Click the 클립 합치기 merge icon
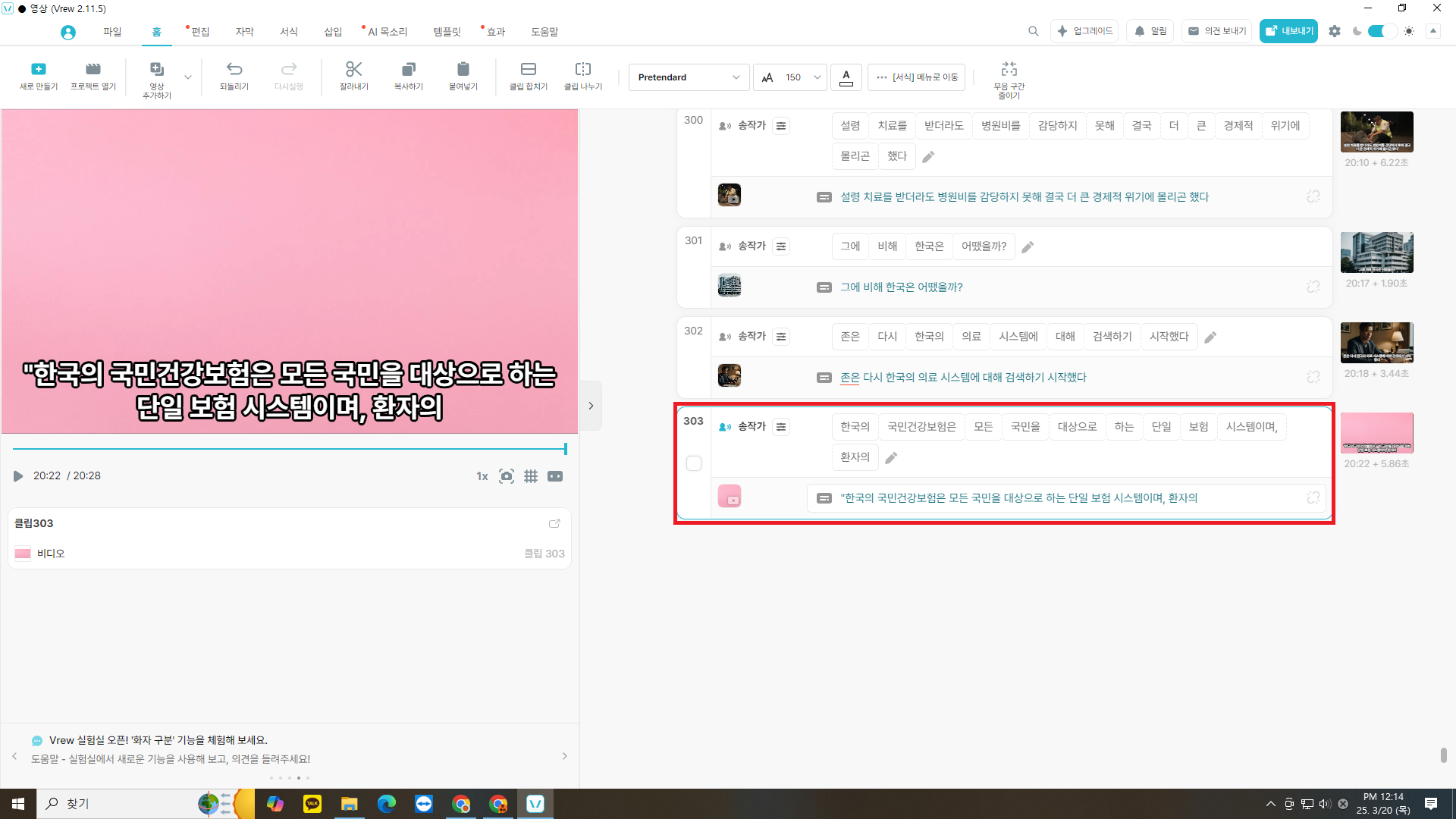 coord(529,70)
